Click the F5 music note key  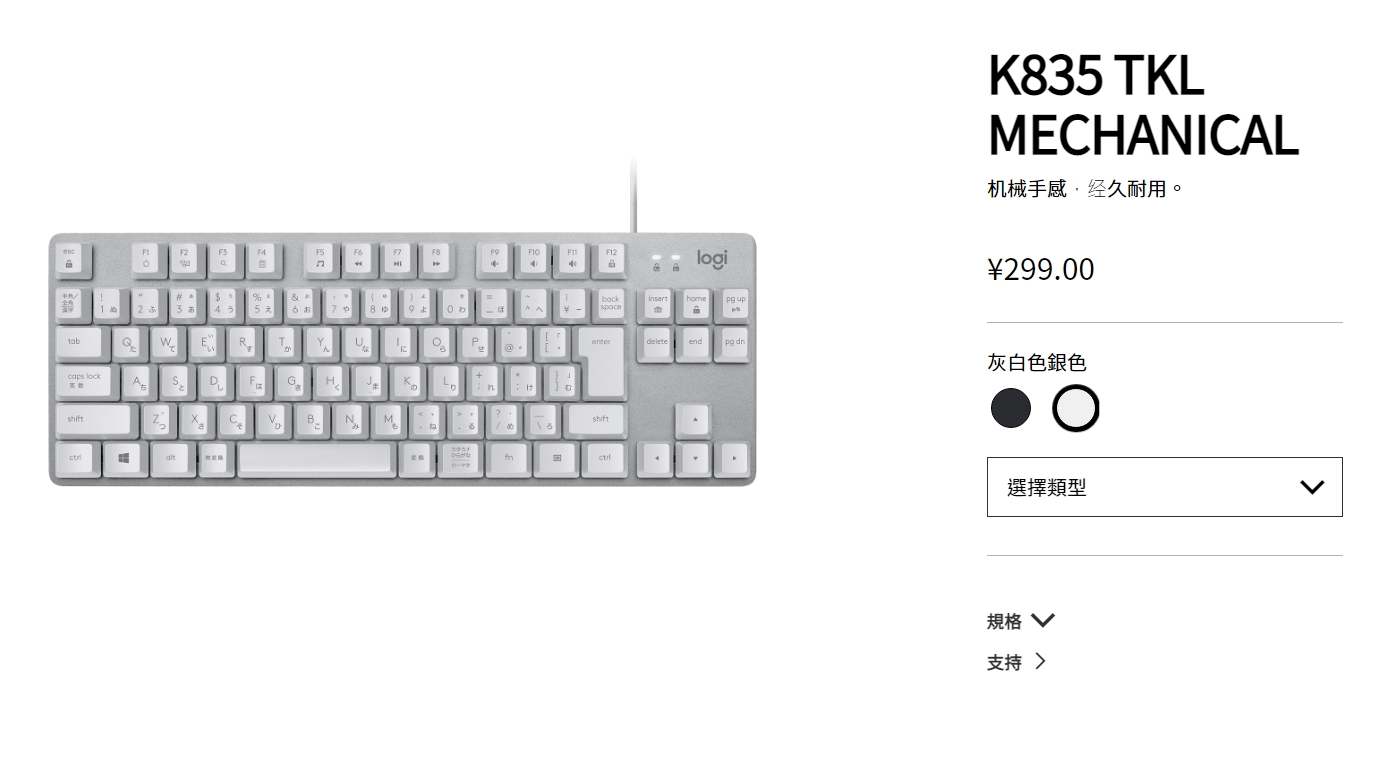tap(320, 258)
